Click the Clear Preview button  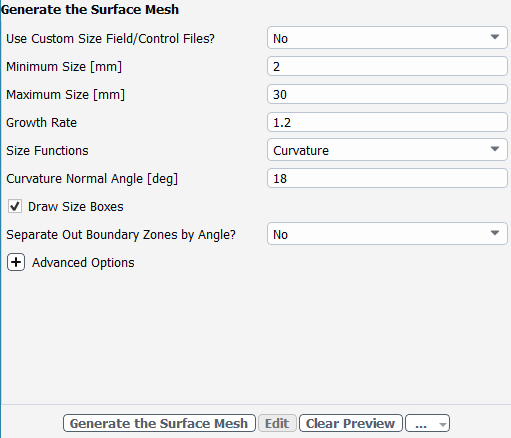click(350, 423)
